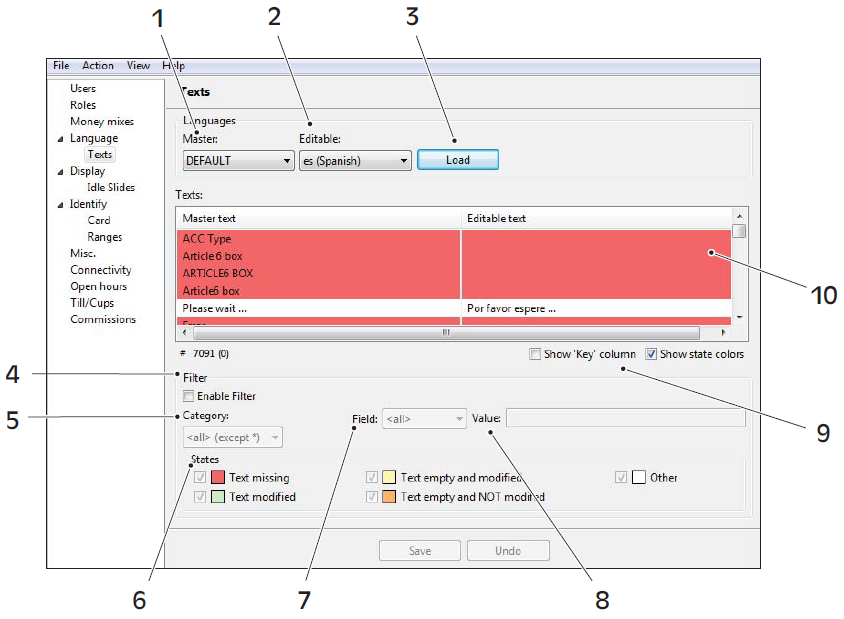
Task: Open the Editable language dropdown
Action: pyautogui.click(x=355, y=160)
